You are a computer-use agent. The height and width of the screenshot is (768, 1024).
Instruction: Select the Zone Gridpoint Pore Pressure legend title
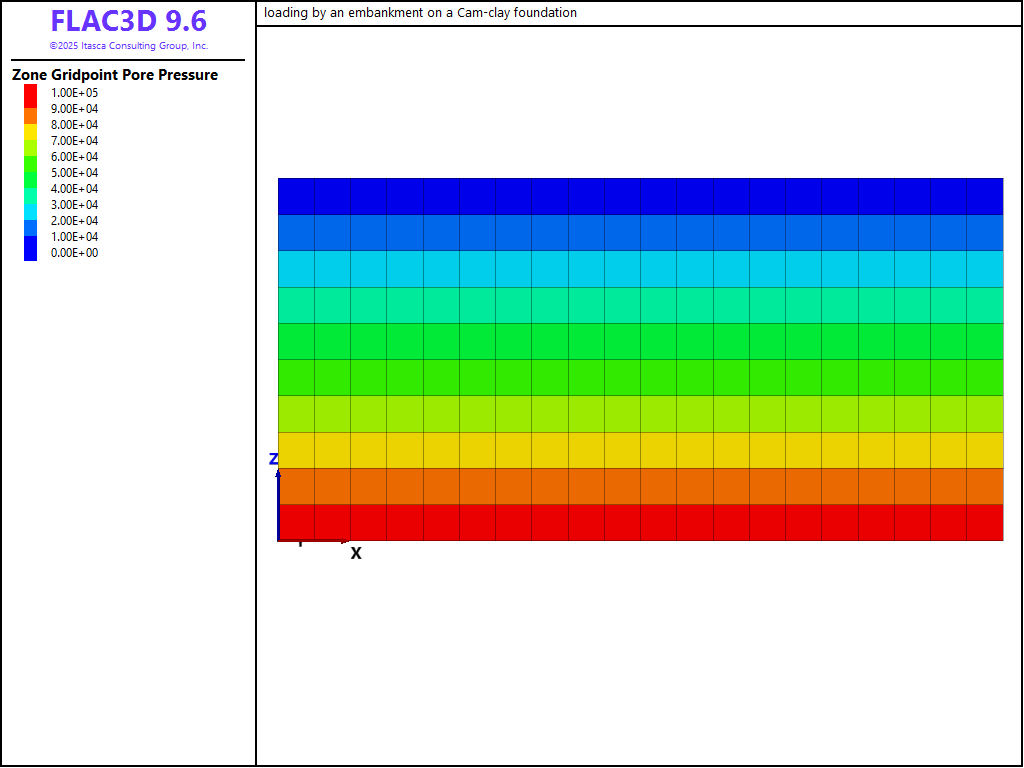(115, 75)
